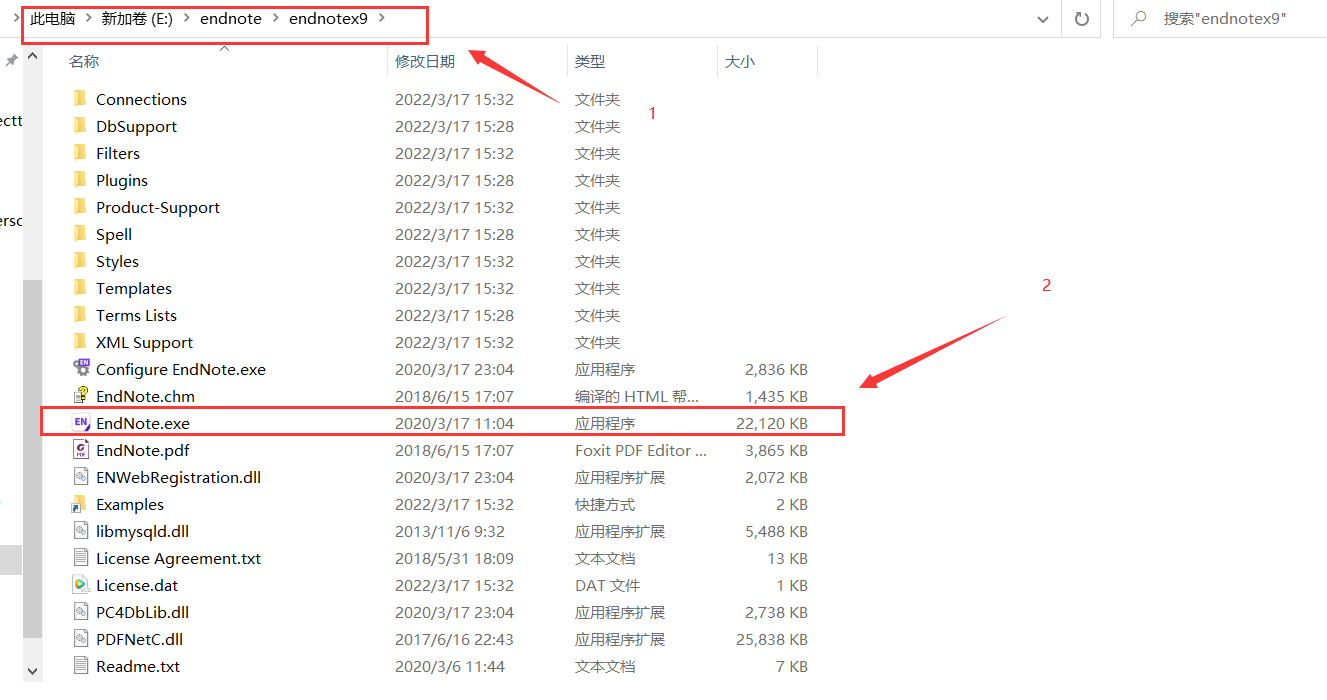This screenshot has width=1327, height=700.
Task: Select the Readme.txt file name
Action: coord(138,666)
